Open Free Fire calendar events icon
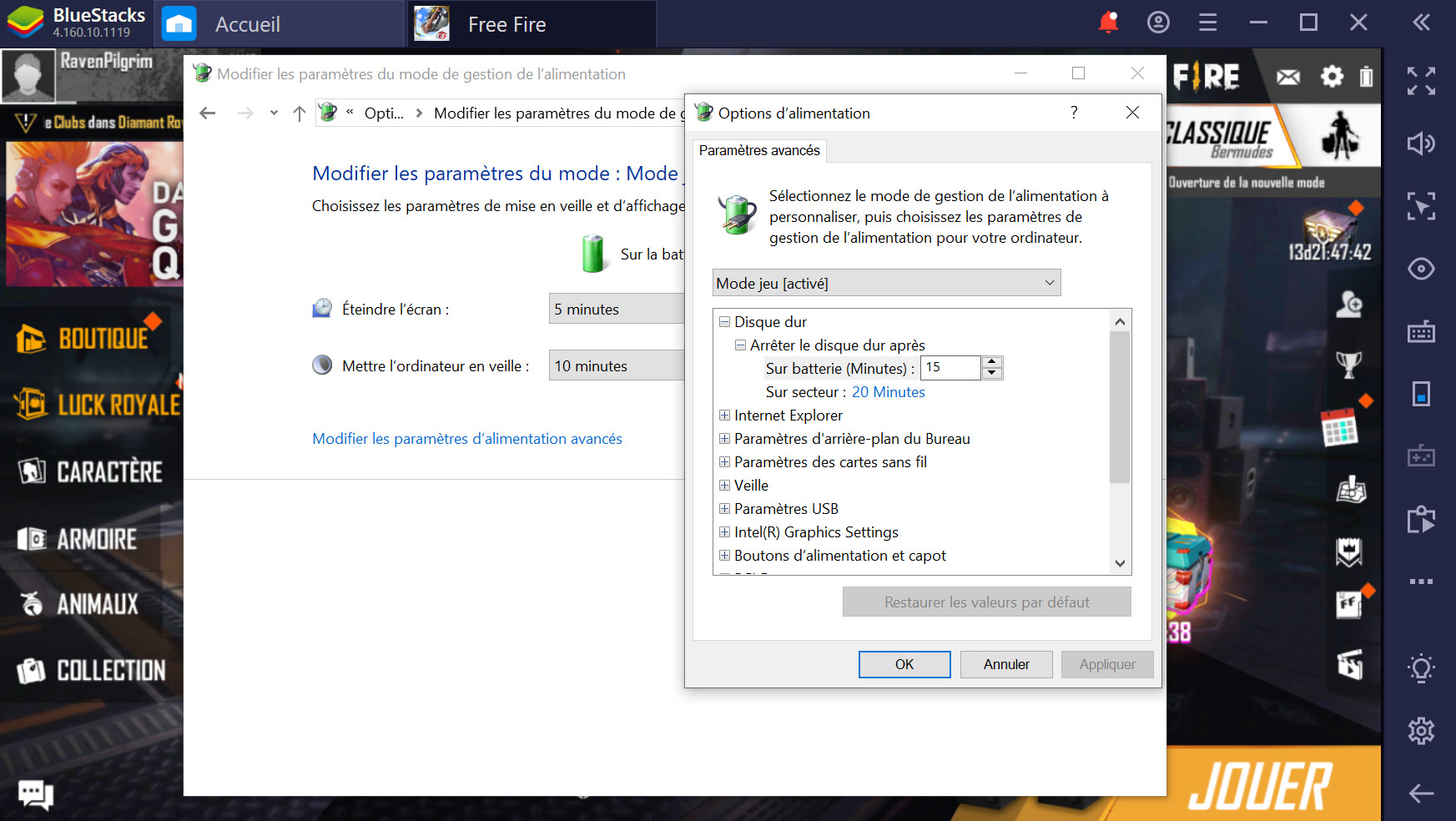The width and height of the screenshot is (1456, 821). pyautogui.click(x=1340, y=428)
